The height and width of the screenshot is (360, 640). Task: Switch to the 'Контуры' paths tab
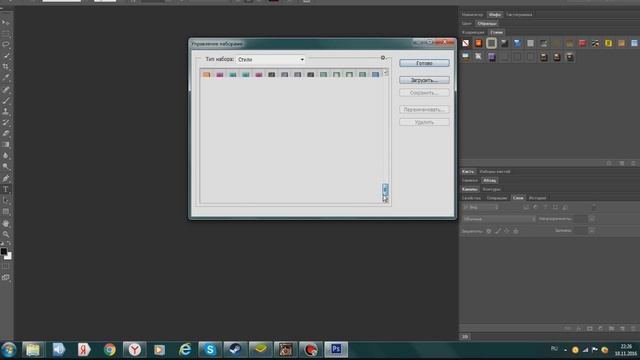pos(491,189)
